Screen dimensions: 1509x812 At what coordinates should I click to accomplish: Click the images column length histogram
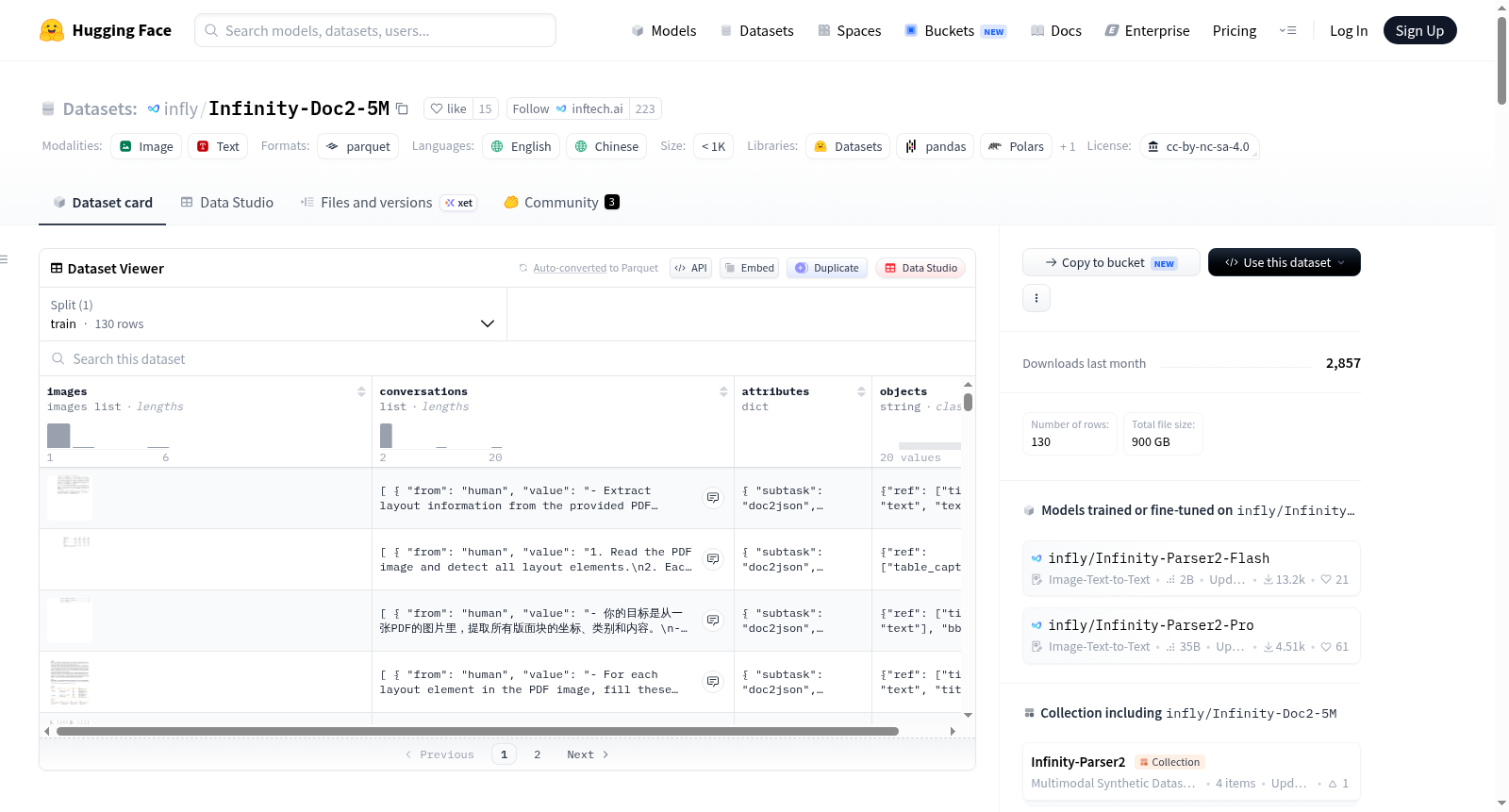pyautogui.click(x=108, y=436)
